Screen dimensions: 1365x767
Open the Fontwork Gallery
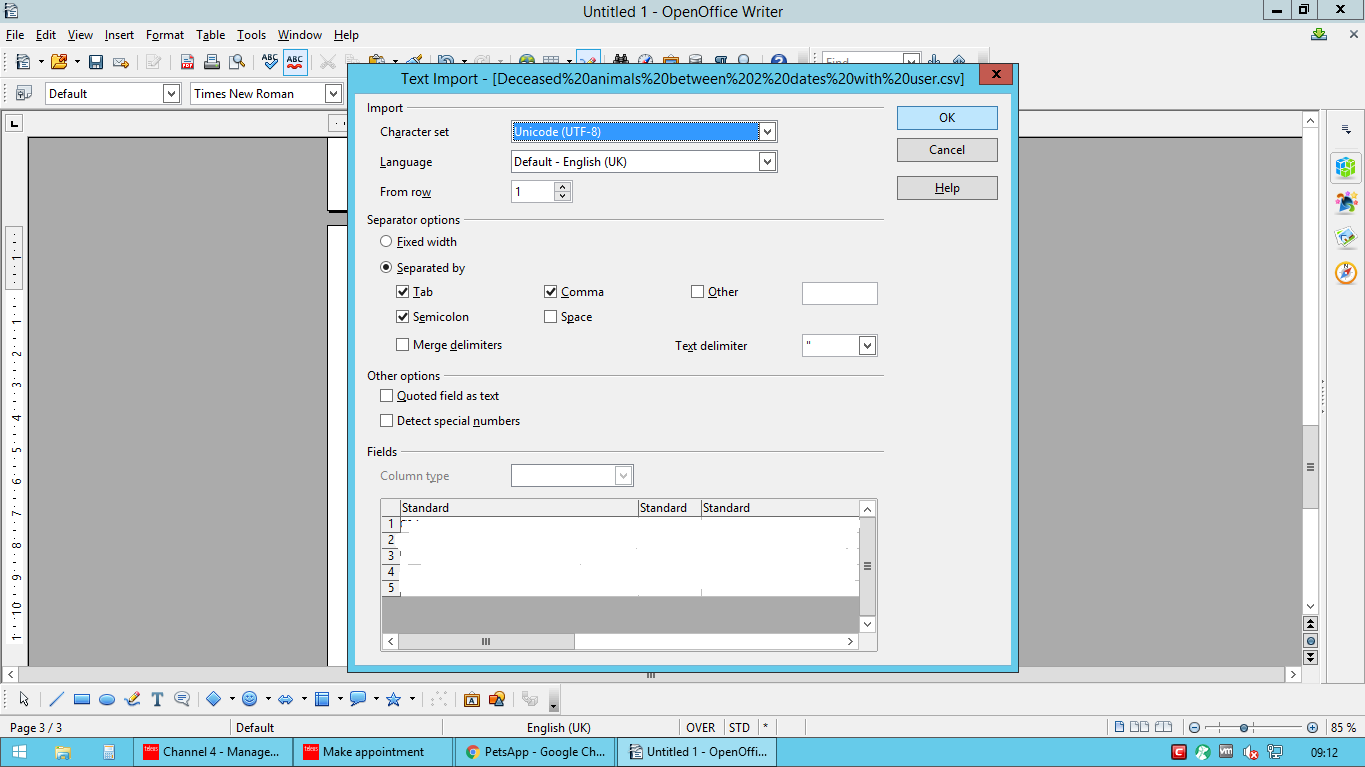(x=471, y=699)
